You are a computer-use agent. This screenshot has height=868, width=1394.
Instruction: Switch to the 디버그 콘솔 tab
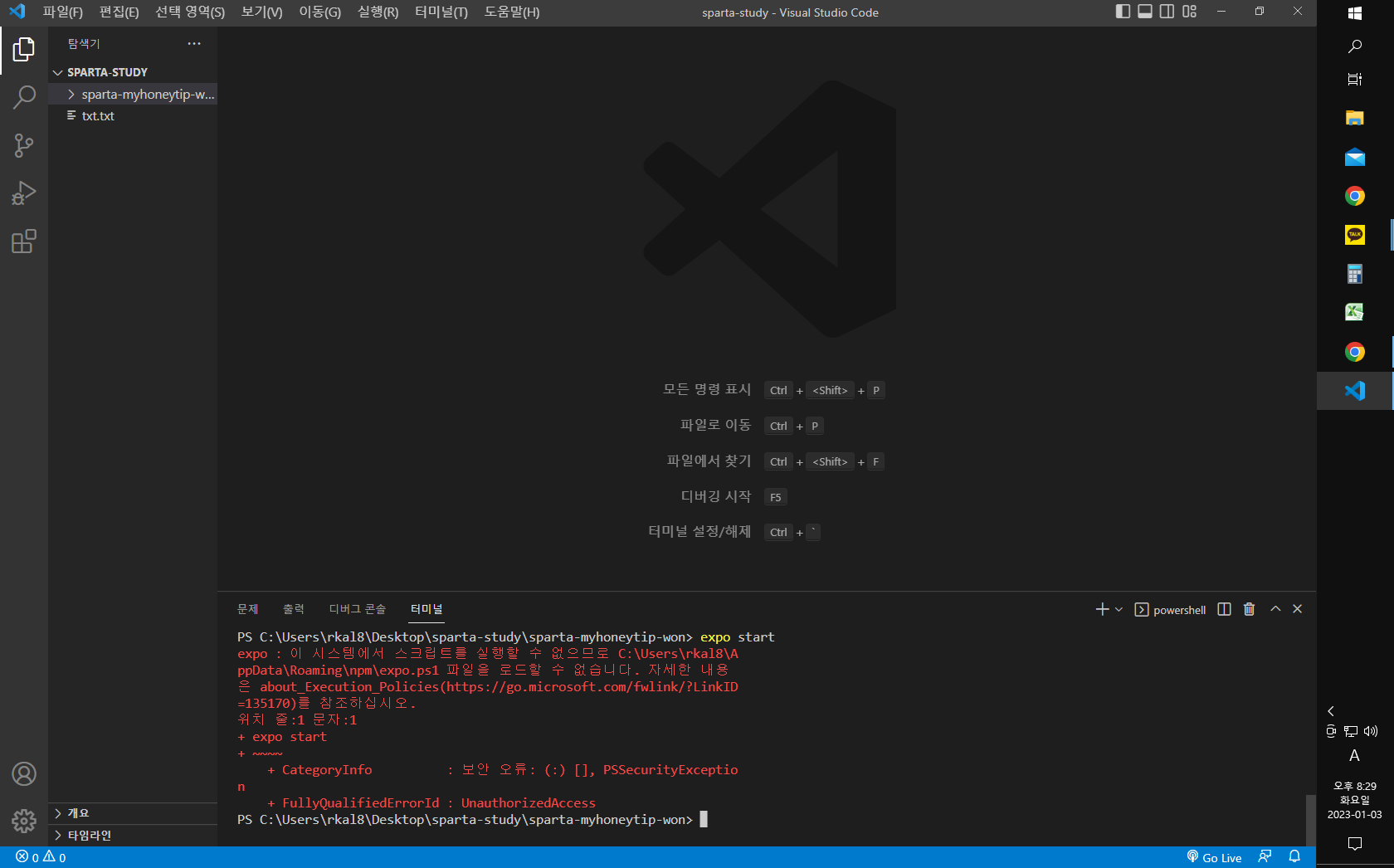(358, 609)
